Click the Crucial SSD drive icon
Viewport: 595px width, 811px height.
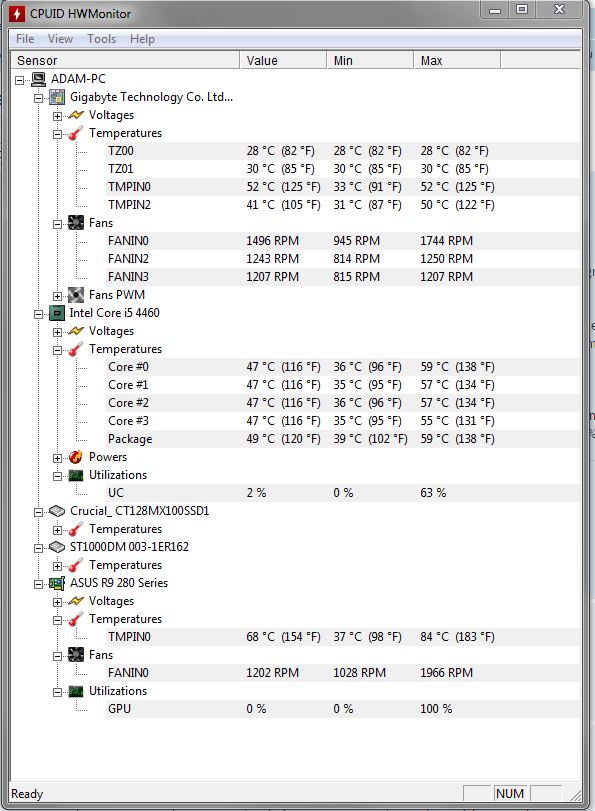pyautogui.click(x=57, y=511)
